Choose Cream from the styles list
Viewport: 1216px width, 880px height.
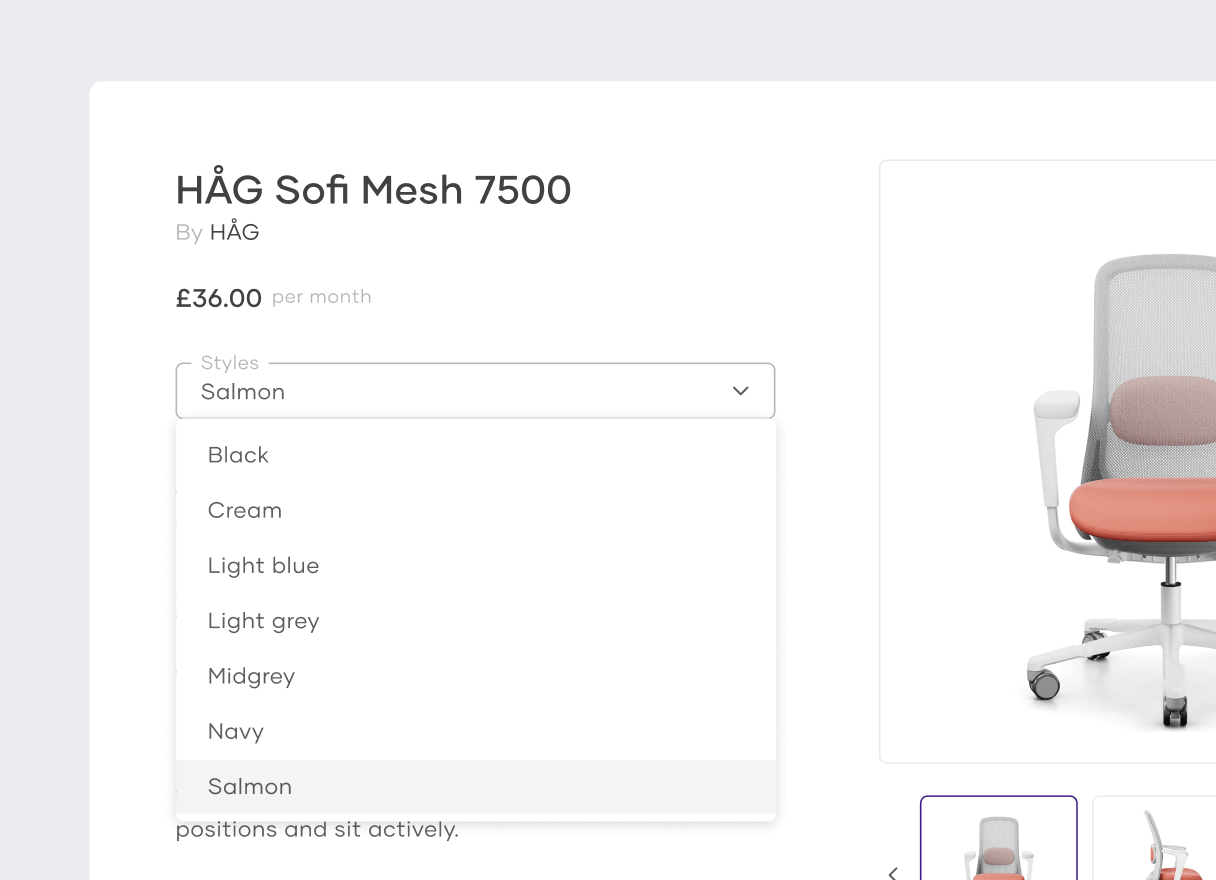[x=245, y=510]
